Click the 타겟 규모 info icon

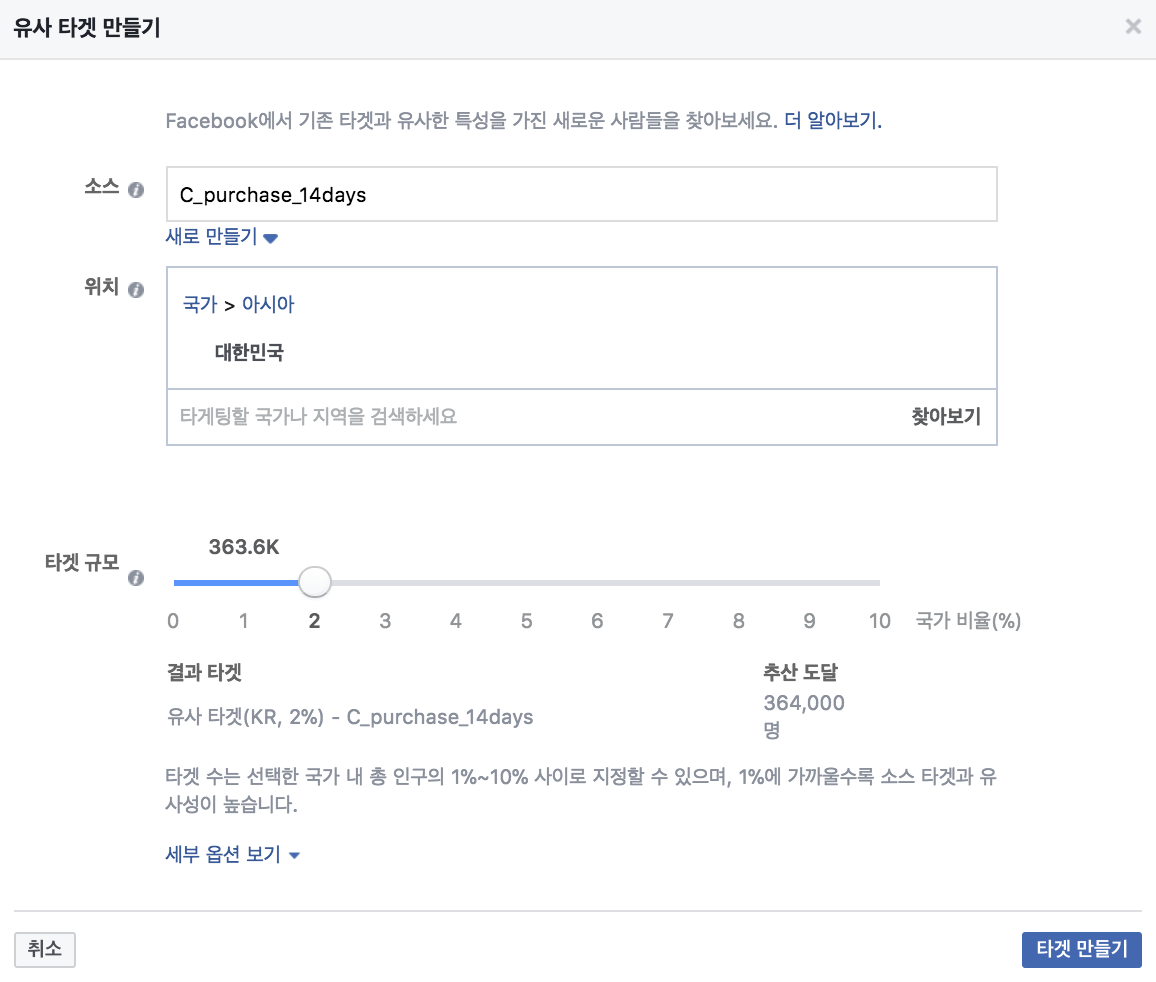[x=135, y=578]
